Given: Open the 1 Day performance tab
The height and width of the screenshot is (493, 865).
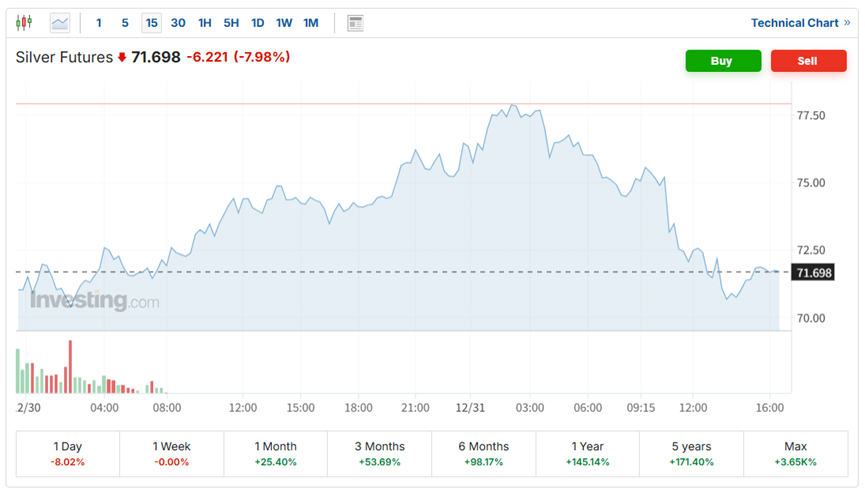Looking at the screenshot, I should coord(68,453).
